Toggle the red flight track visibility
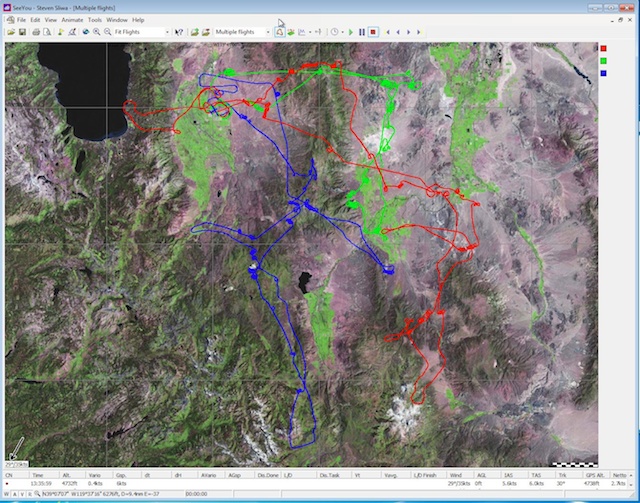640x503 pixels. tap(603, 48)
